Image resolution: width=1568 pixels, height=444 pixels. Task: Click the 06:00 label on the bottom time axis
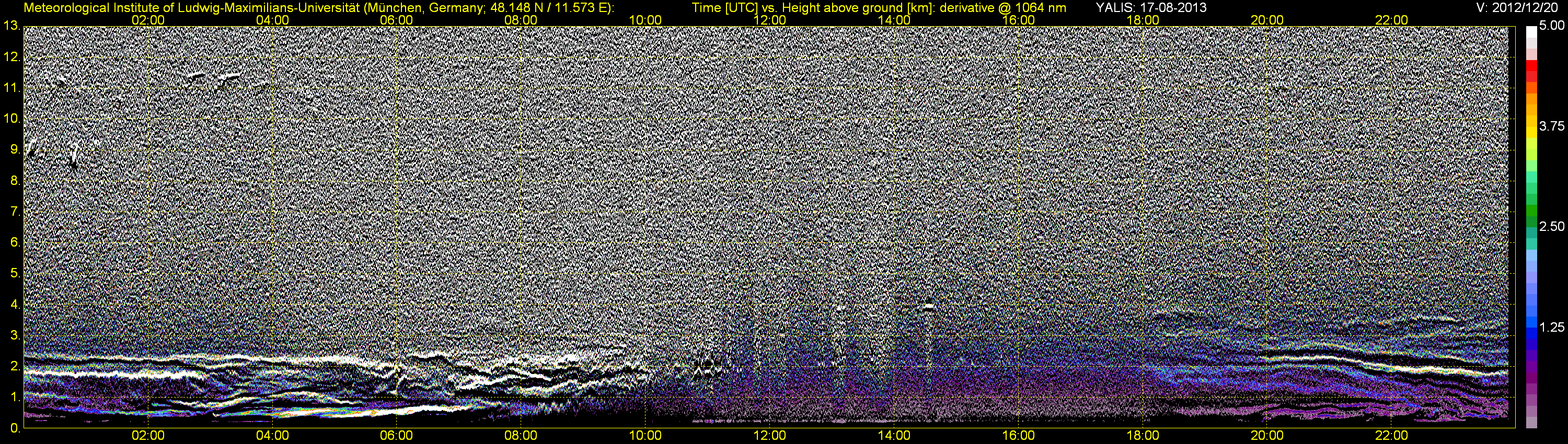[396, 436]
